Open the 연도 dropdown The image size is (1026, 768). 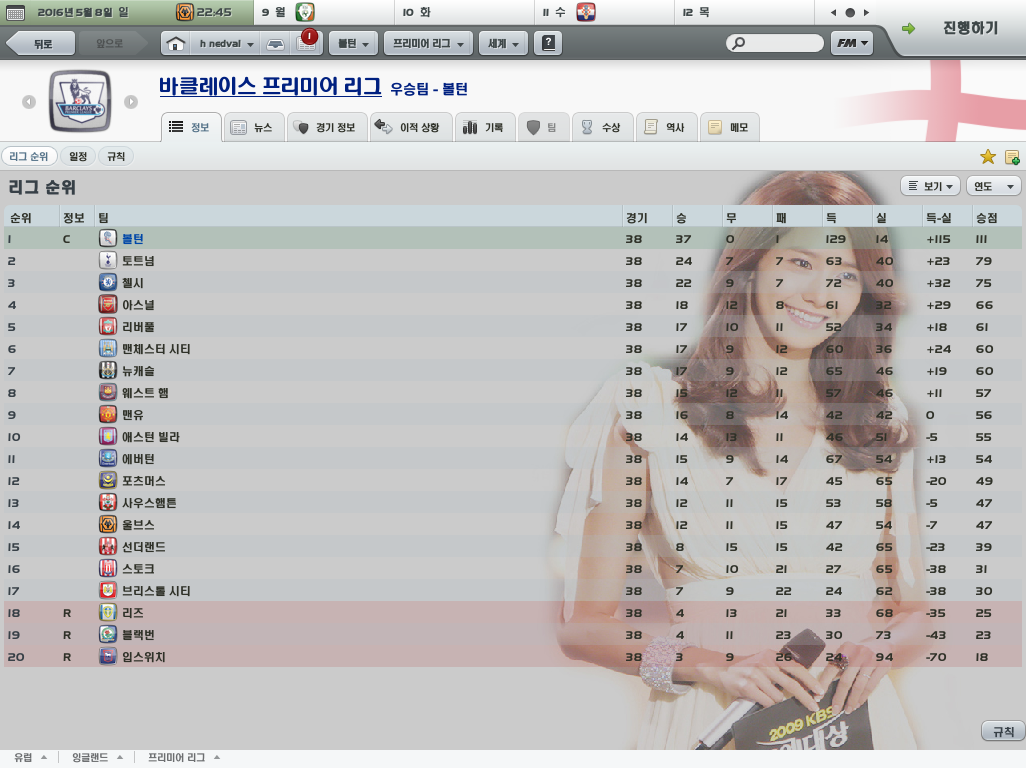click(x=993, y=186)
